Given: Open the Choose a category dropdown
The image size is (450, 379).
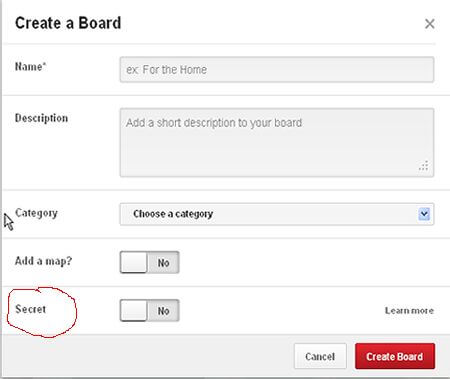Looking at the screenshot, I should click(277, 214).
